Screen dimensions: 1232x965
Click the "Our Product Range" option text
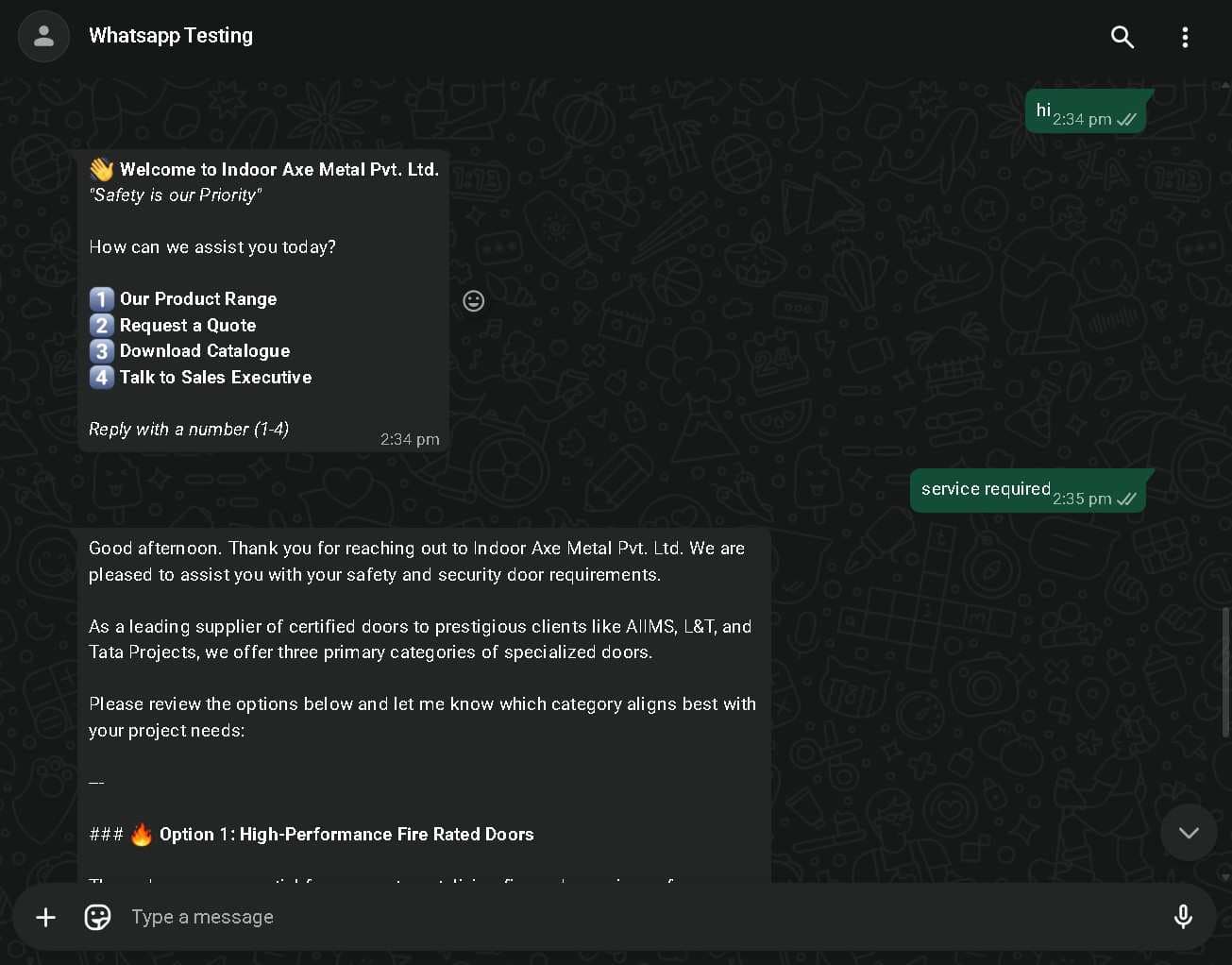tap(198, 299)
